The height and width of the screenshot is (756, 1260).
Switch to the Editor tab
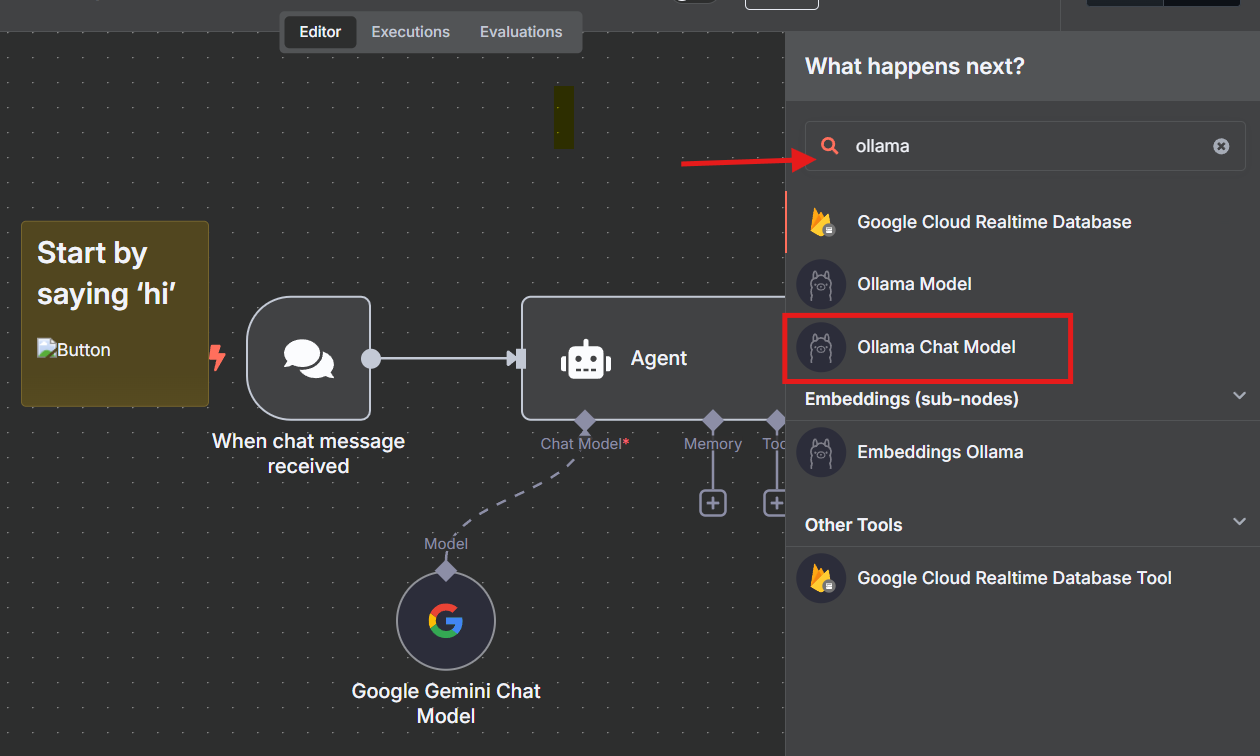320,32
